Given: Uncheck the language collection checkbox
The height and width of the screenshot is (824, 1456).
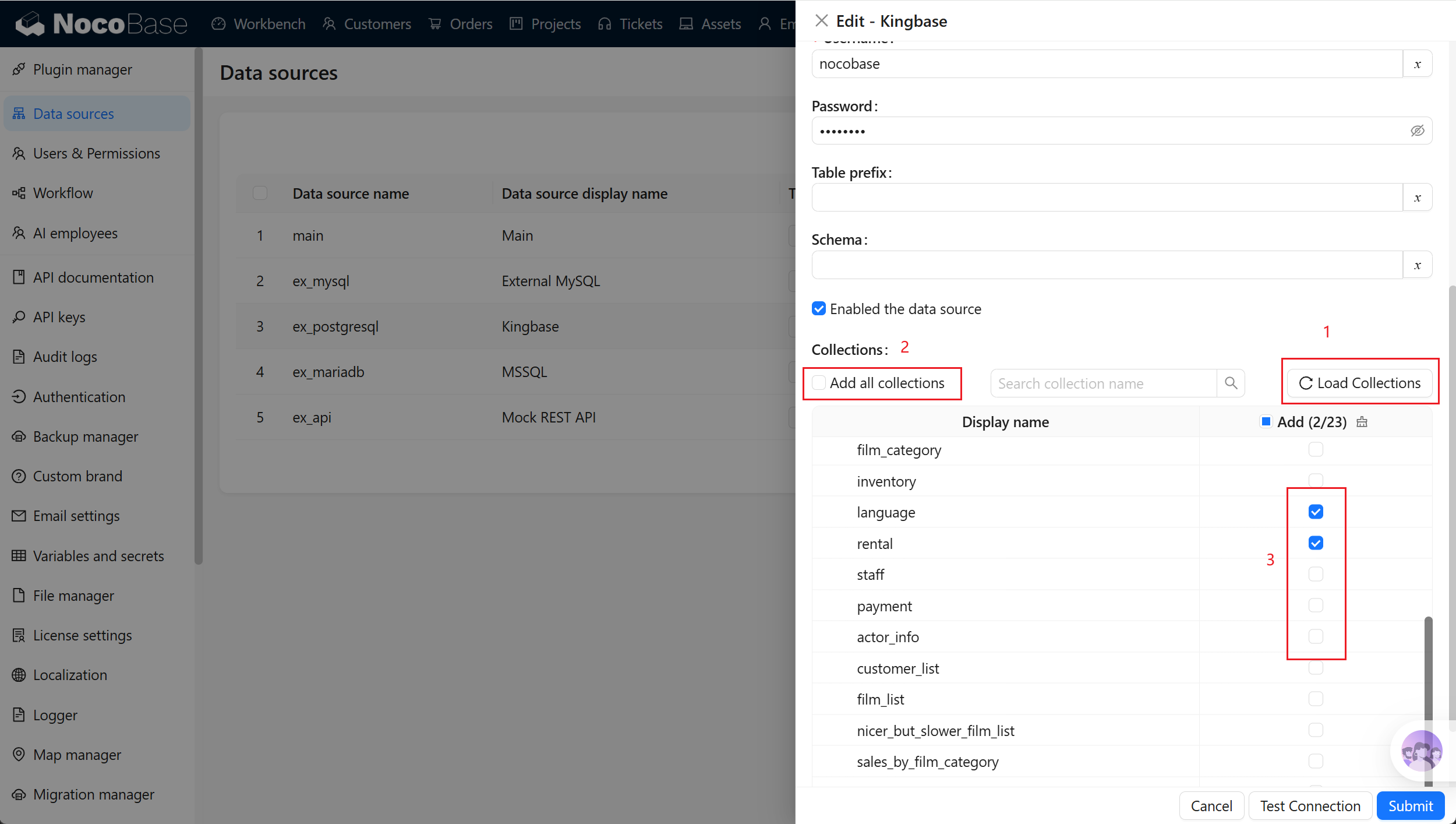Looking at the screenshot, I should (x=1316, y=512).
